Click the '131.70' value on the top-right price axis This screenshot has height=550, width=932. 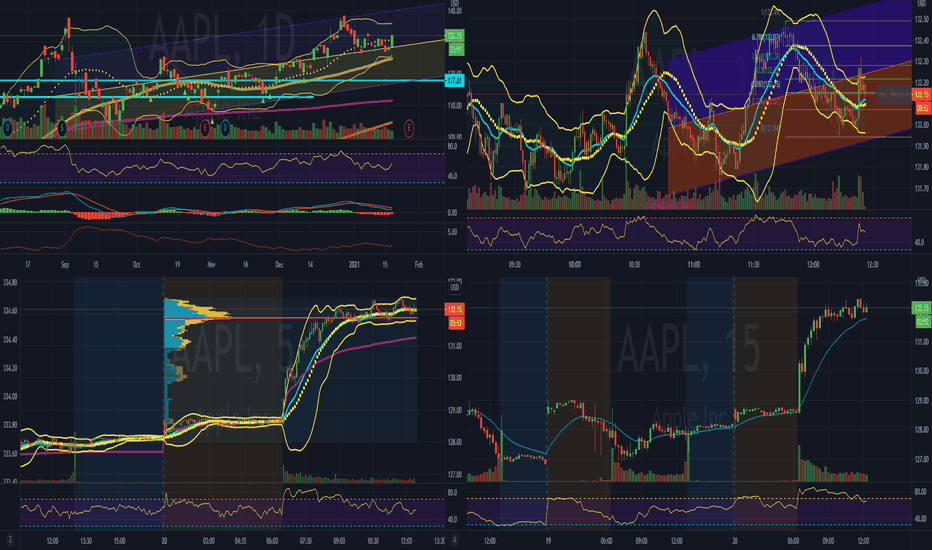pos(922,188)
